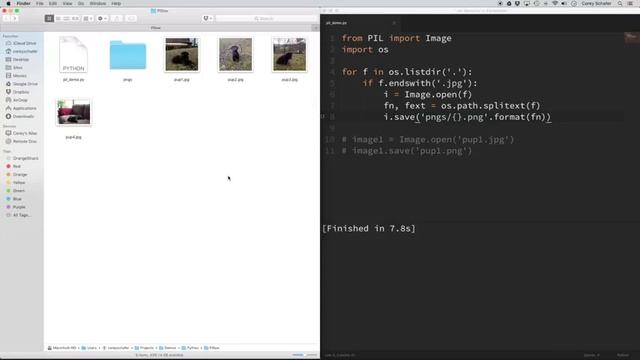Open the Window menu
The width and height of the screenshot is (640, 360).
click(98, 3)
